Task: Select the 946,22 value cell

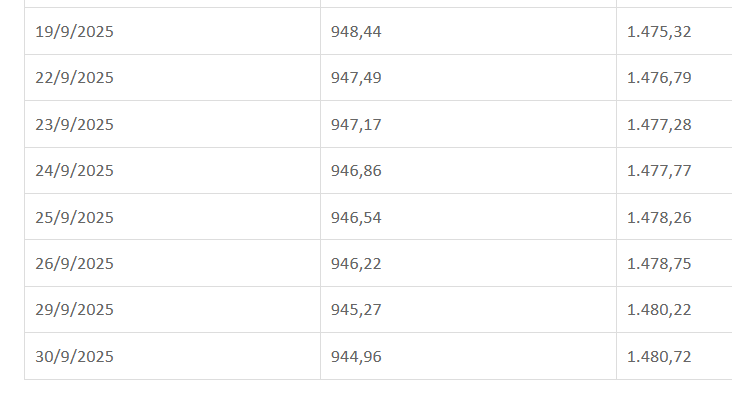Action: pos(468,263)
